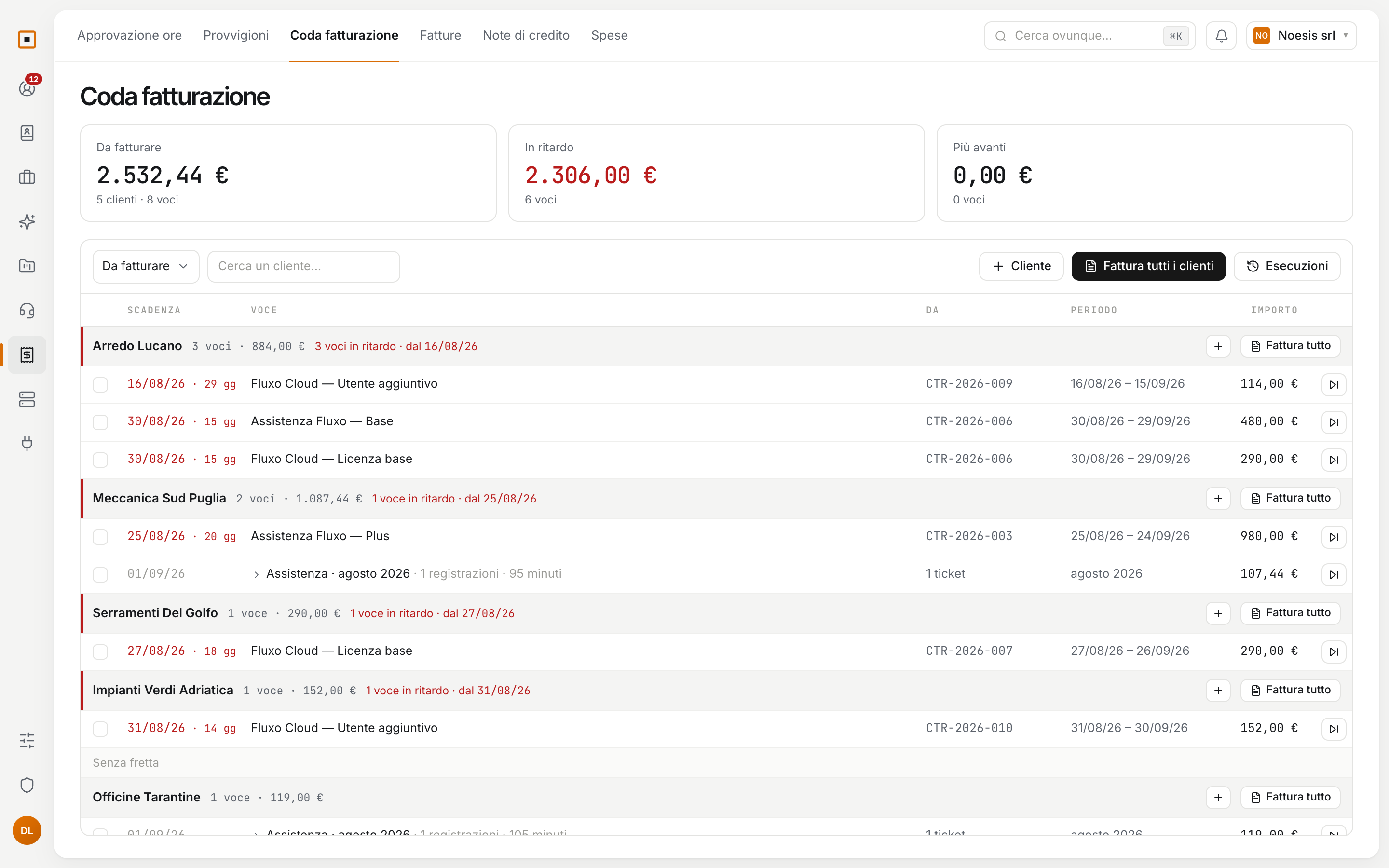This screenshot has height=868, width=1389.
Task: Open the contacts book icon in sidebar
Action: coord(27,133)
